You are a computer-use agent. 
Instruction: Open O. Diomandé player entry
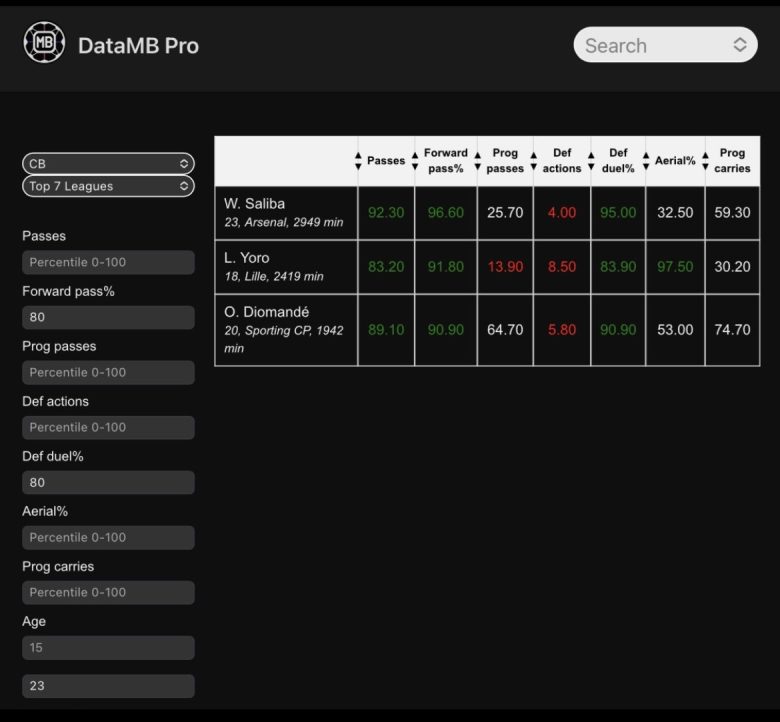pos(286,329)
